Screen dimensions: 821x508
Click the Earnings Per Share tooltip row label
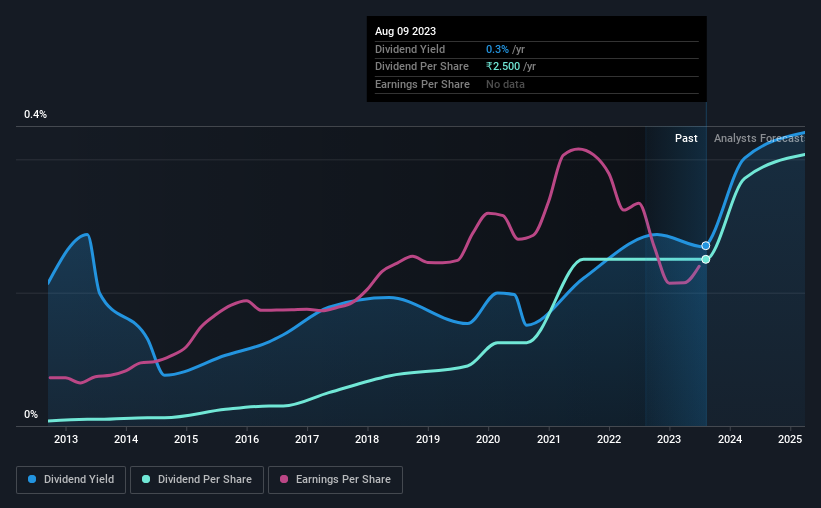[422, 84]
